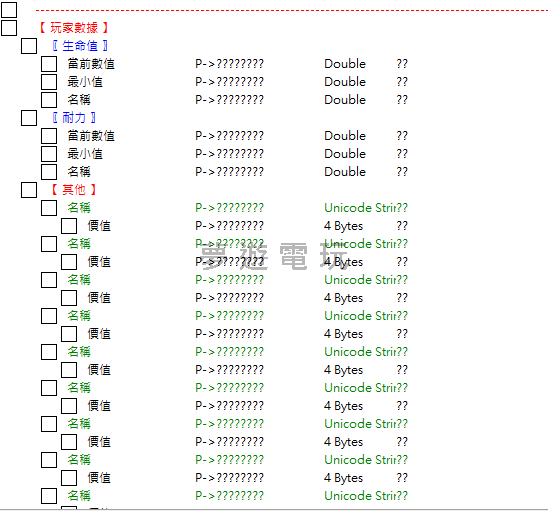This screenshot has width=548, height=512.
Task: Select the blue 耐力 group label
Action: click(74, 118)
